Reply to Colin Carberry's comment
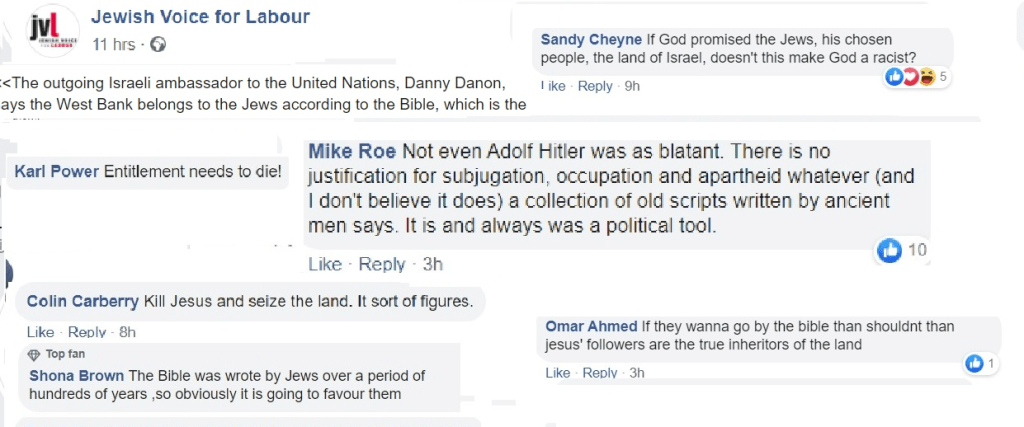The width and height of the screenshot is (1024, 427). point(87,332)
